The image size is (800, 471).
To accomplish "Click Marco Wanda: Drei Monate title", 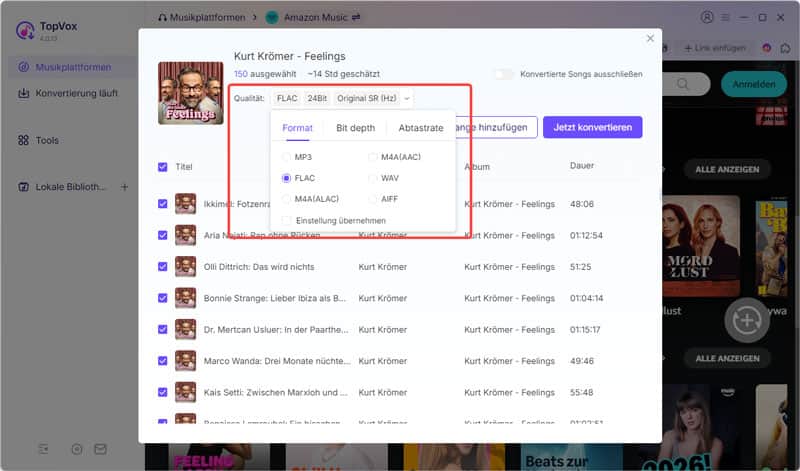I will (x=277, y=361).
